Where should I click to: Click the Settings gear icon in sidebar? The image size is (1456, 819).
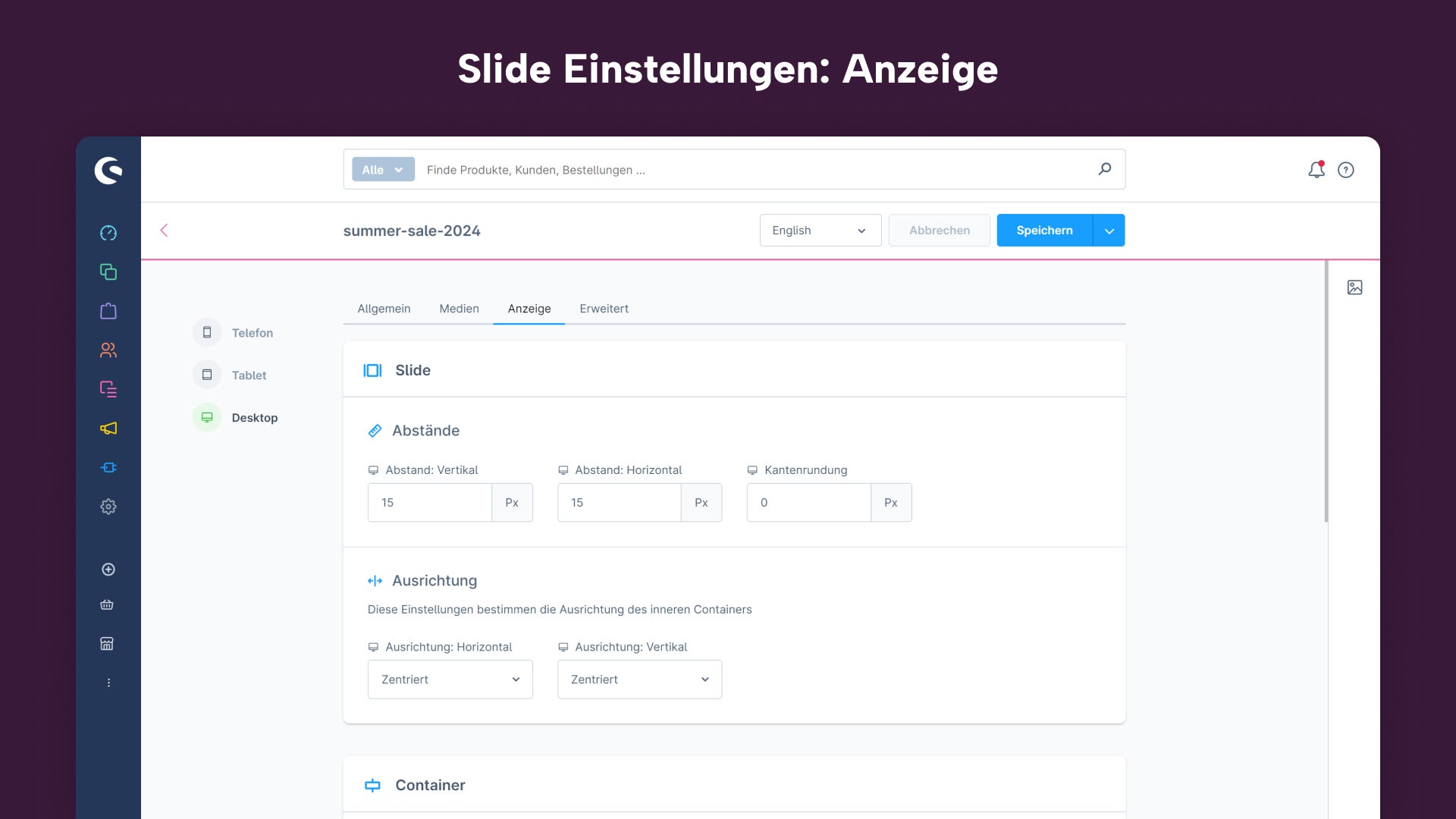[109, 507]
